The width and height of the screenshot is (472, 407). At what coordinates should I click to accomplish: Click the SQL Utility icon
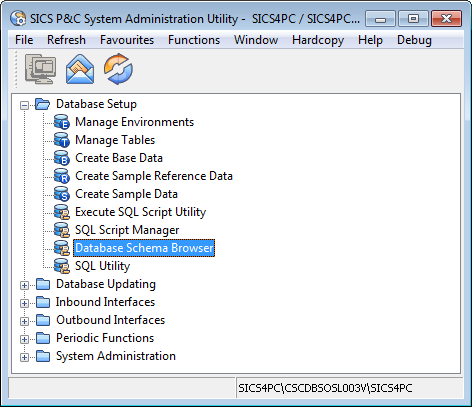pyautogui.click(x=62, y=266)
